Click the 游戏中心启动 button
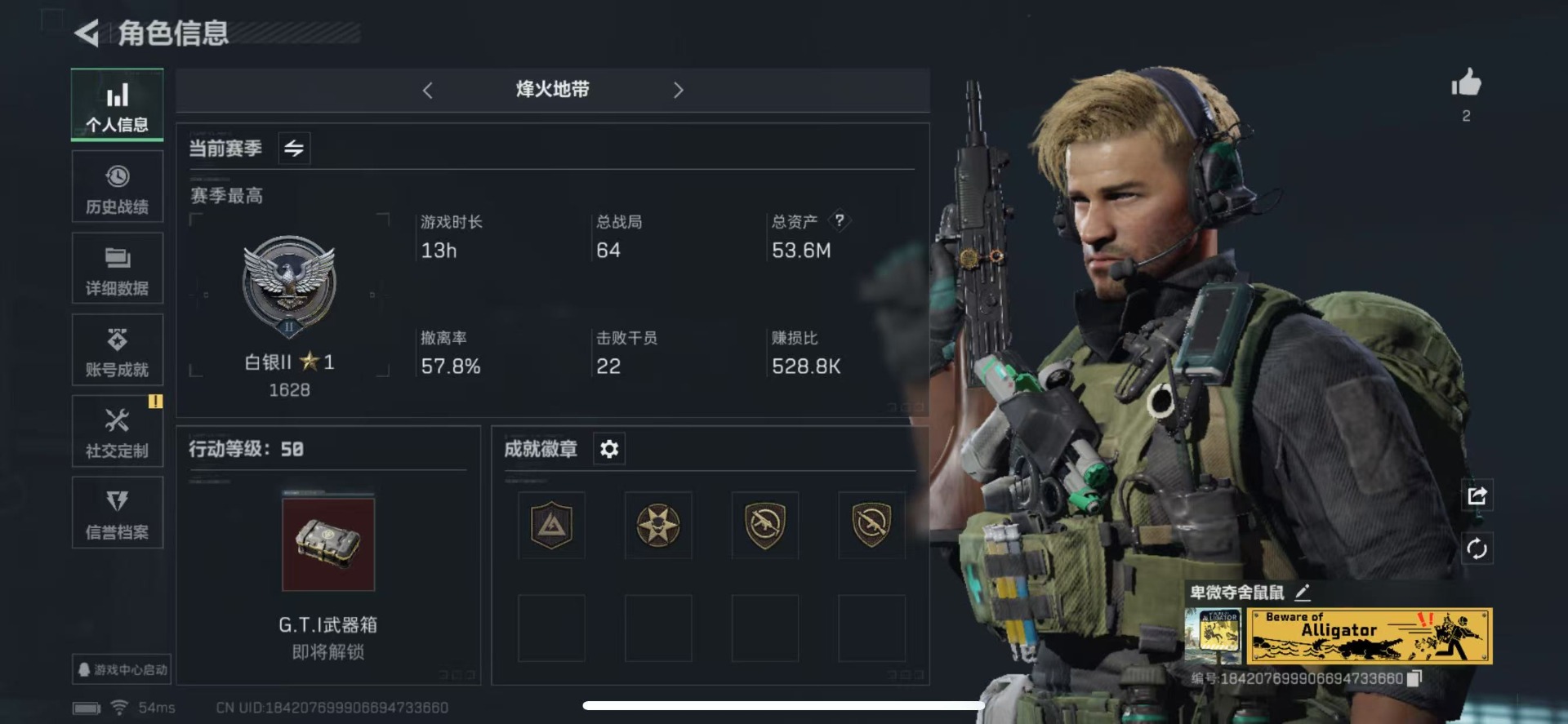The width and height of the screenshot is (1568, 724). tap(122, 669)
